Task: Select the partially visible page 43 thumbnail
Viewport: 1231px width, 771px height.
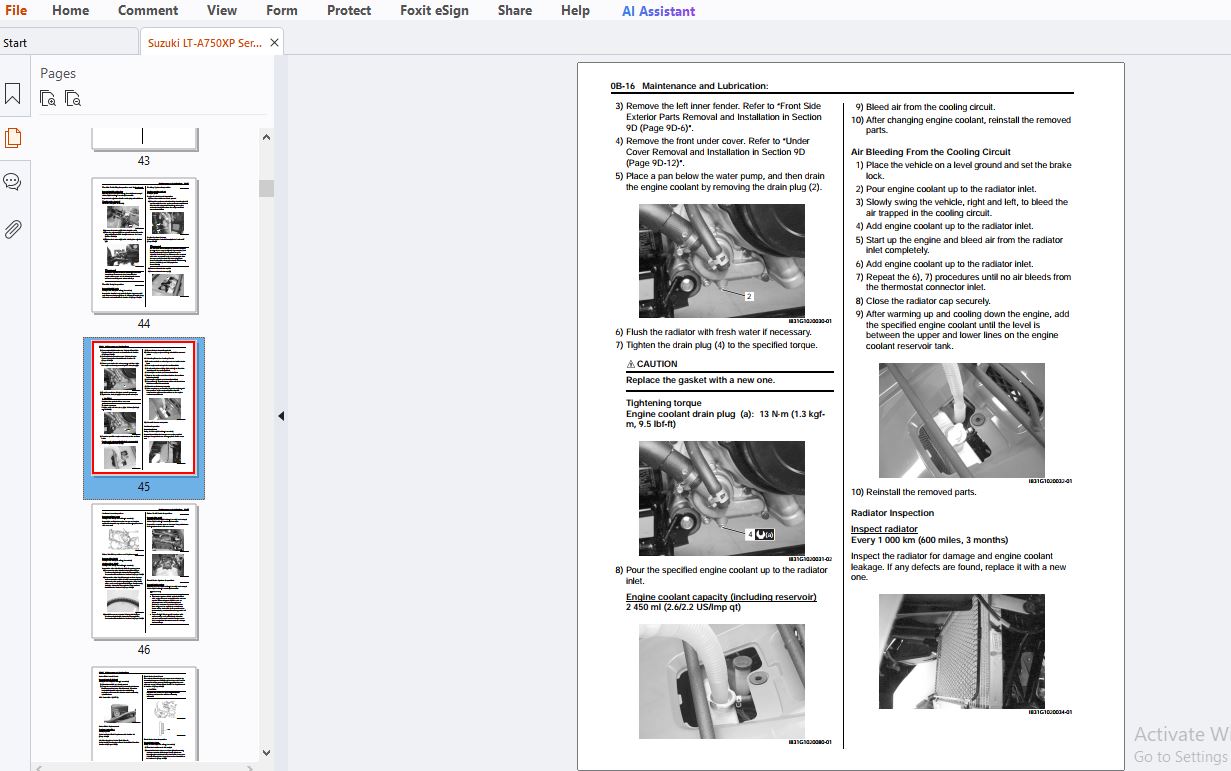Action: pyautogui.click(x=144, y=139)
